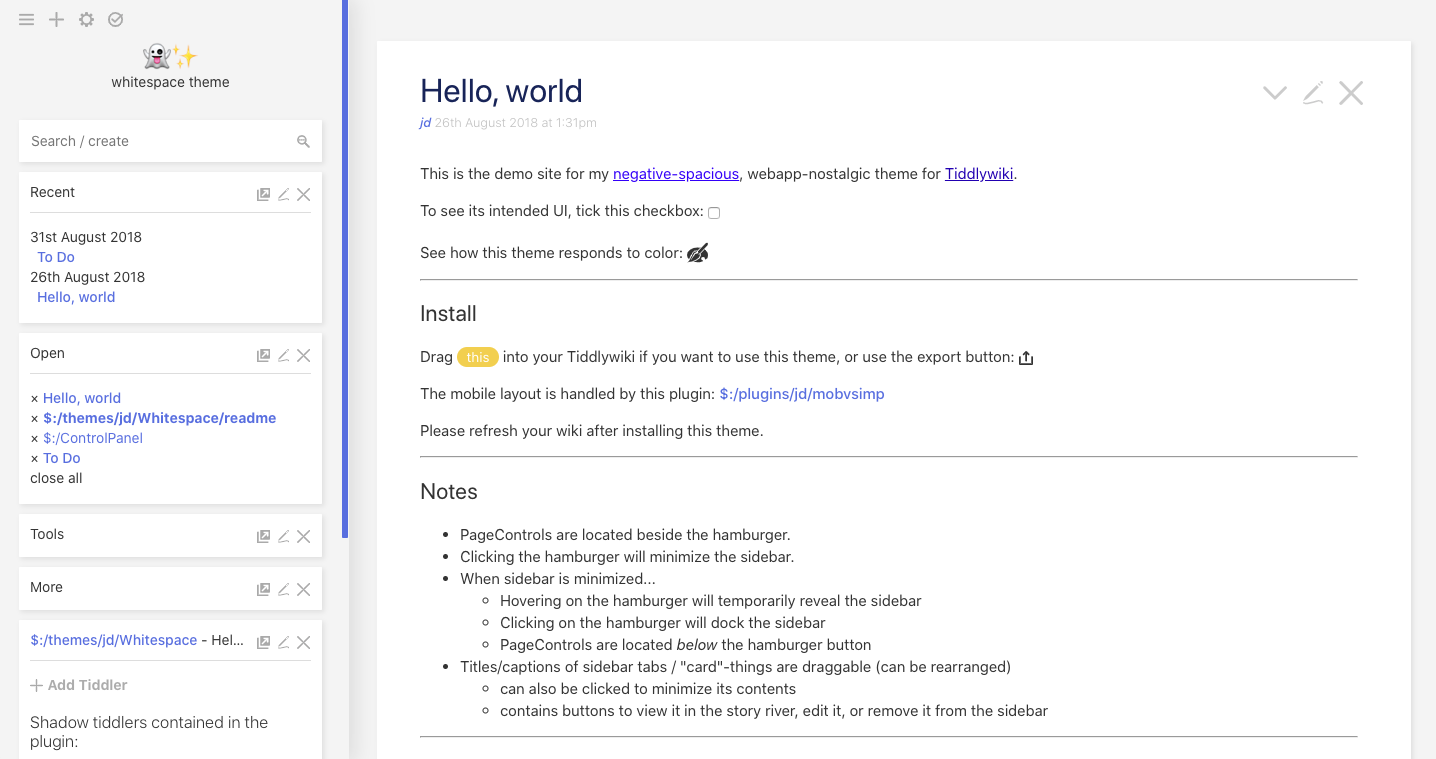Collapse the Open card title
1436x759 pixels.
click(x=47, y=353)
